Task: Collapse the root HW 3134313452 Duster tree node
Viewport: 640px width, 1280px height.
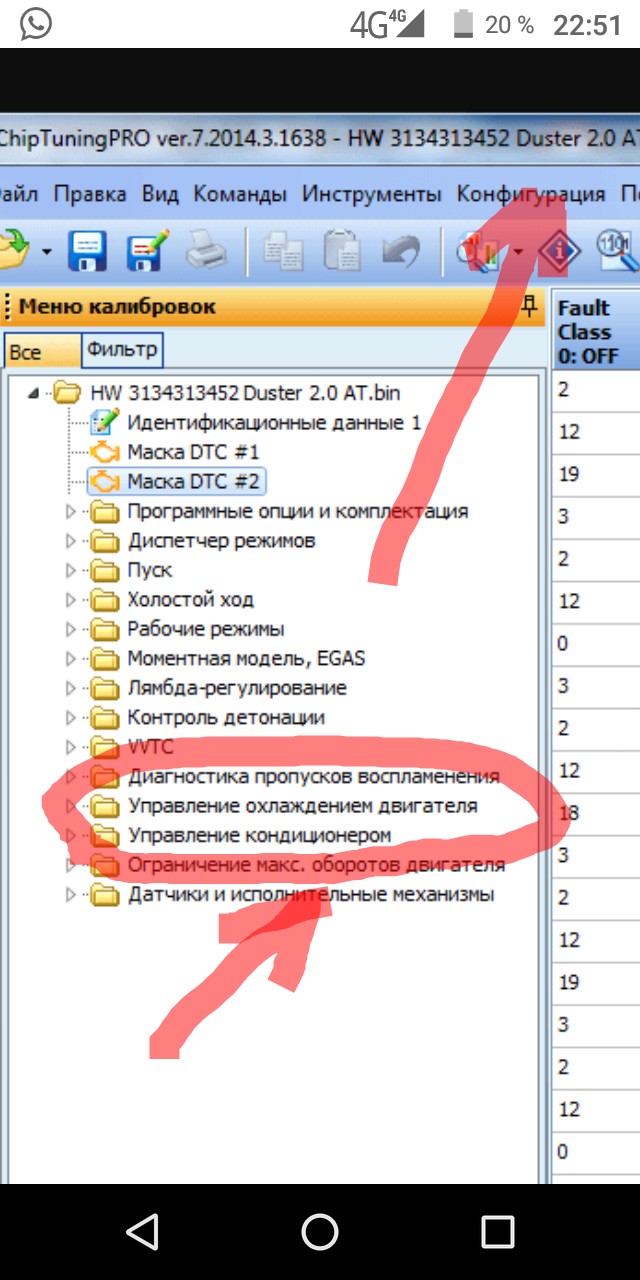Action: [x=35, y=393]
